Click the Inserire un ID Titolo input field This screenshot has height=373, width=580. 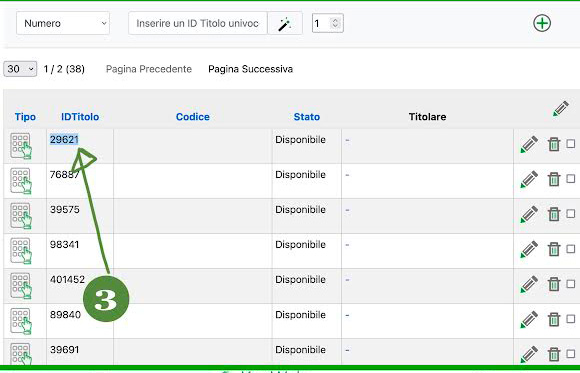(x=198, y=23)
